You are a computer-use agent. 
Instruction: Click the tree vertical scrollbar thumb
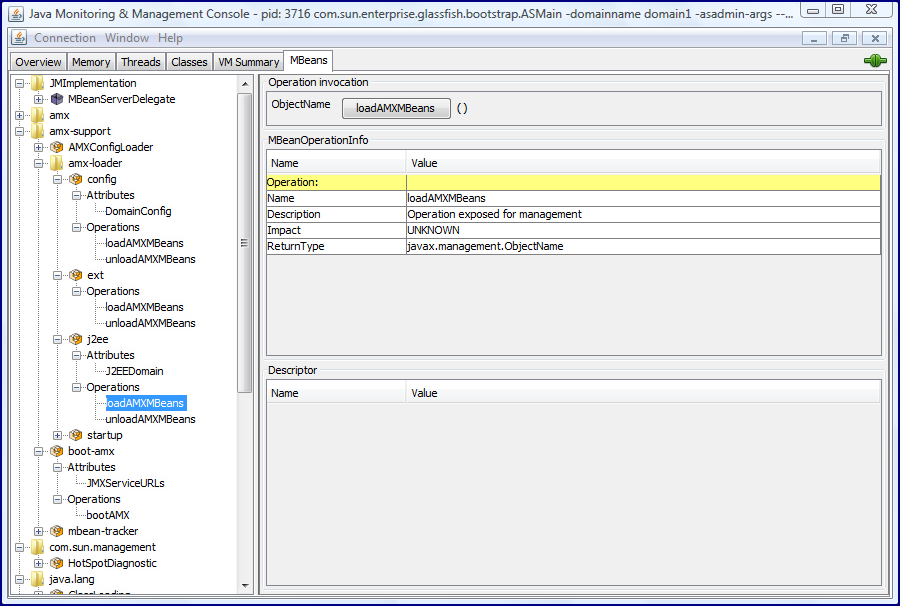[245, 243]
